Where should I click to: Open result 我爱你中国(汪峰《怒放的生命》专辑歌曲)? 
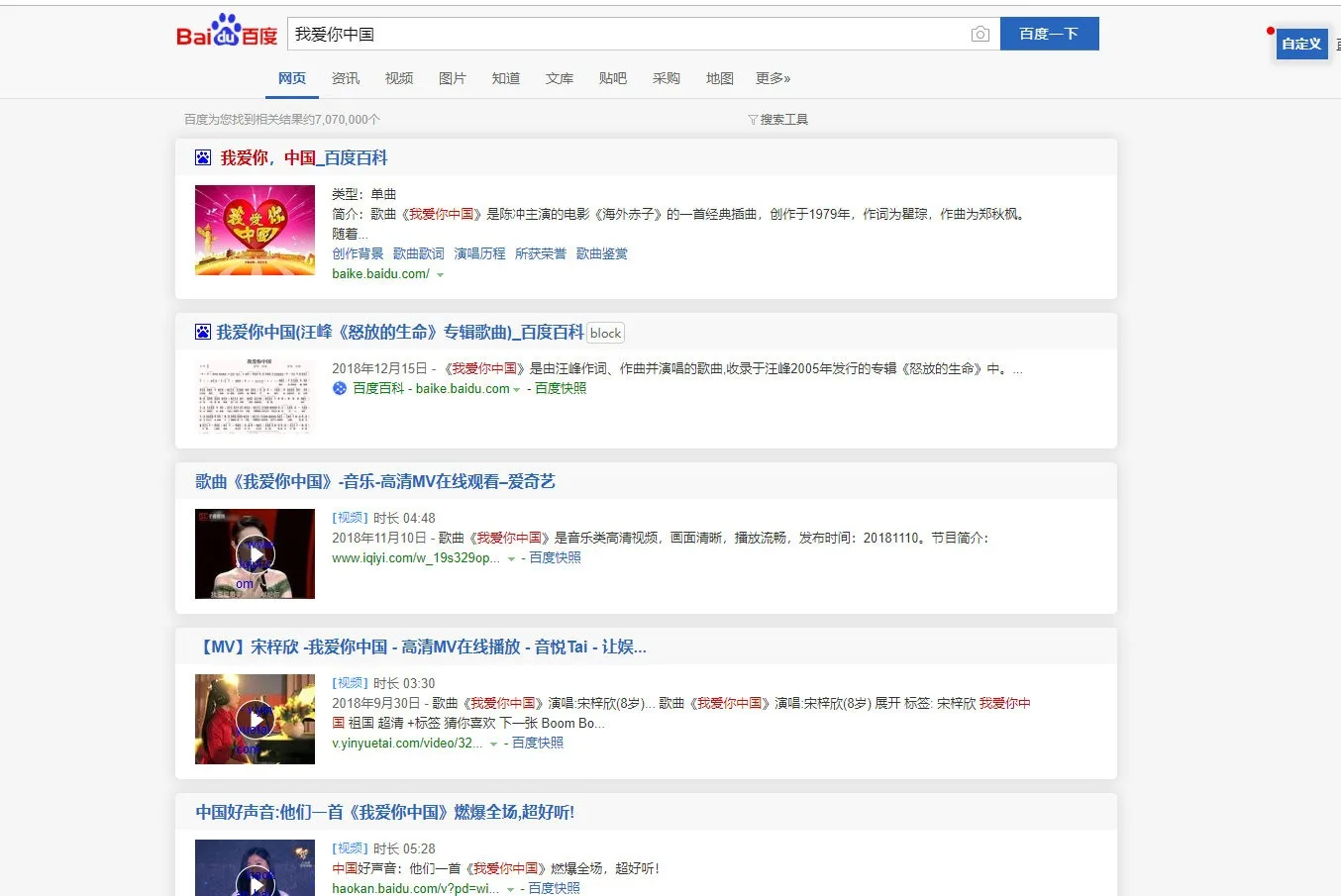(400, 332)
